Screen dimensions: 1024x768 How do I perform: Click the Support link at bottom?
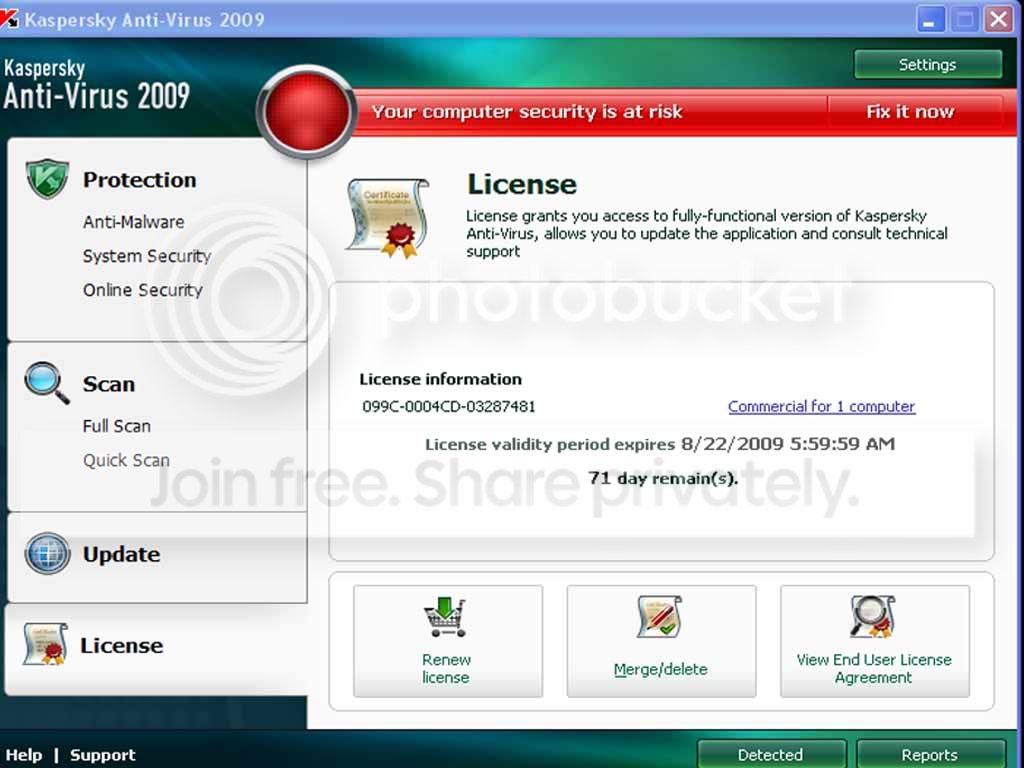pyautogui.click(x=103, y=755)
